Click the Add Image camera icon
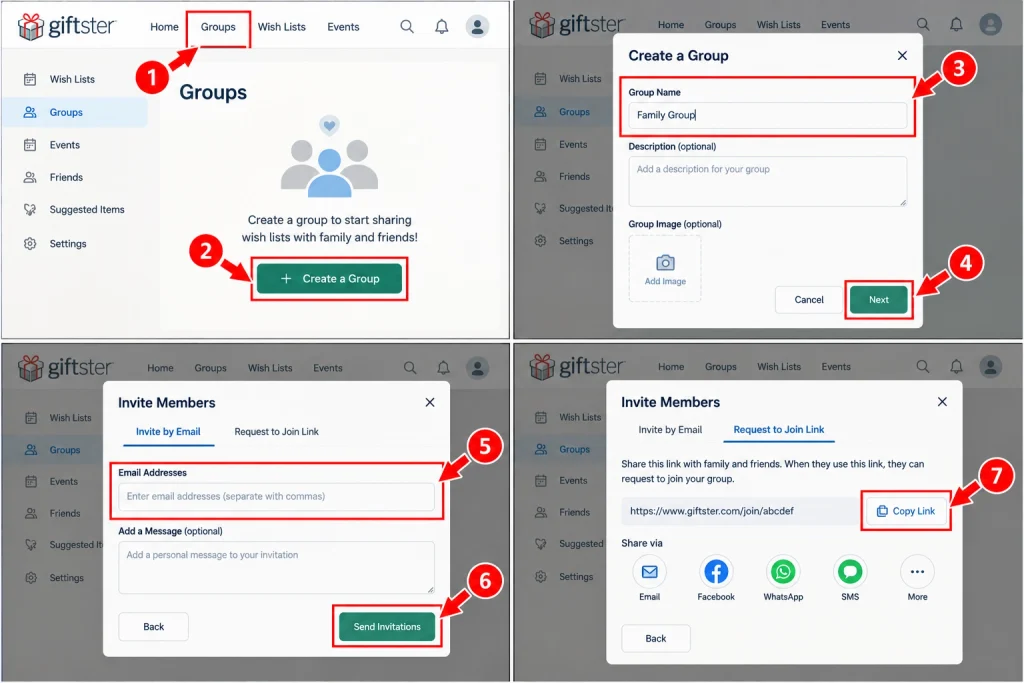This screenshot has height=683, width=1024. pyautogui.click(x=665, y=262)
